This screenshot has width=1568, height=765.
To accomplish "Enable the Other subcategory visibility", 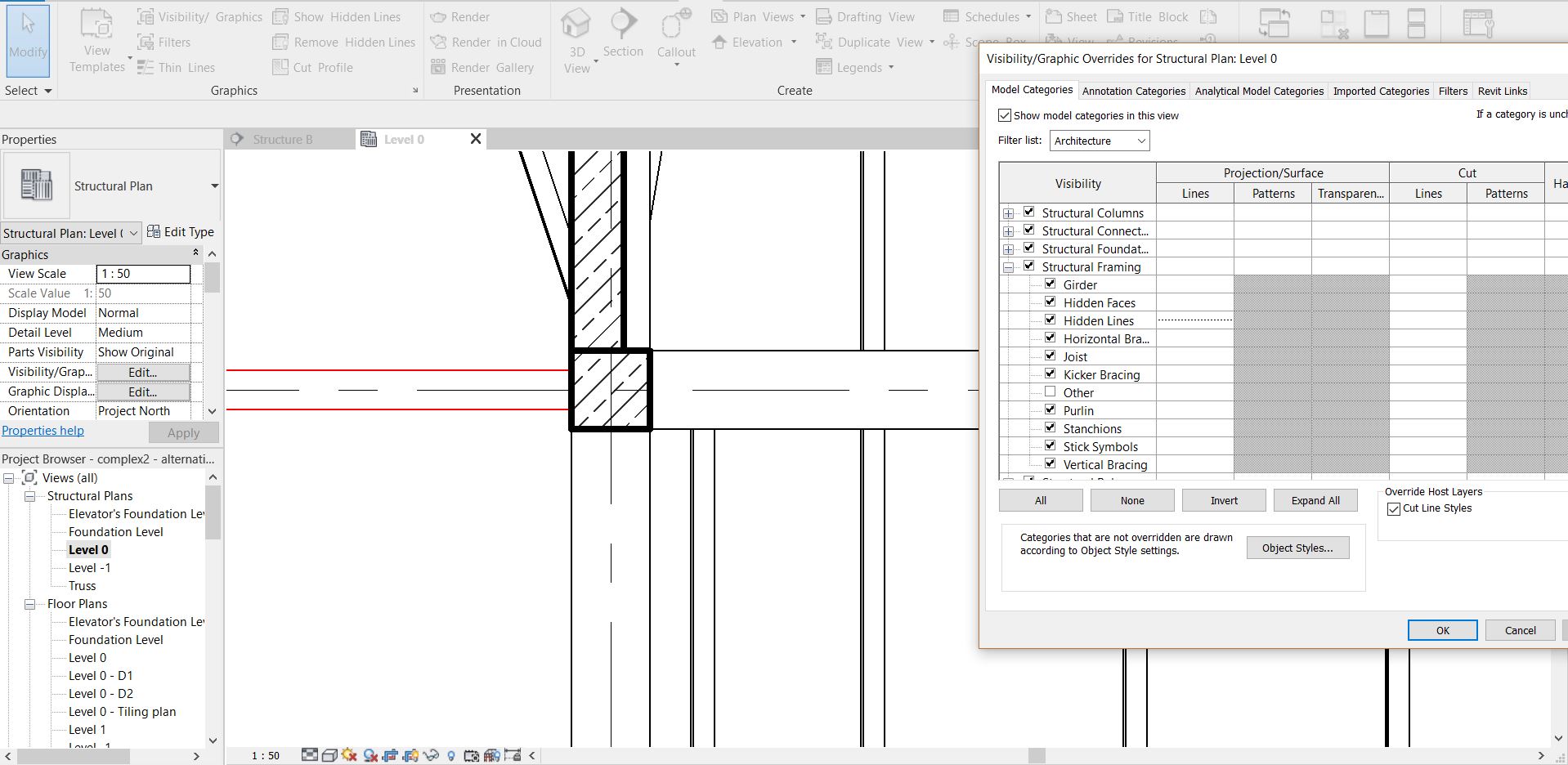I will click(1051, 391).
